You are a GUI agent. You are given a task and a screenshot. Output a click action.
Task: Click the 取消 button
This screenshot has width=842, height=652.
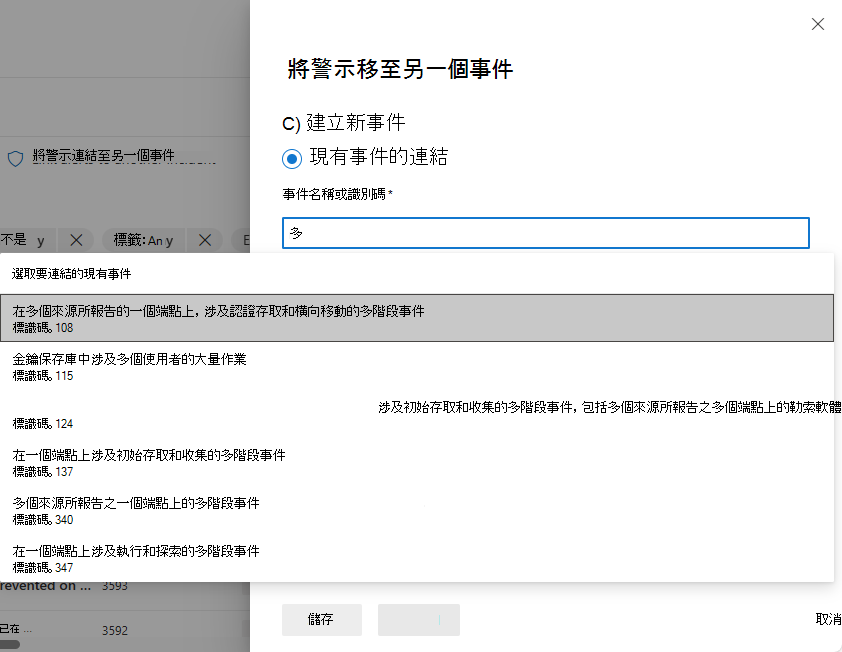(x=828, y=619)
